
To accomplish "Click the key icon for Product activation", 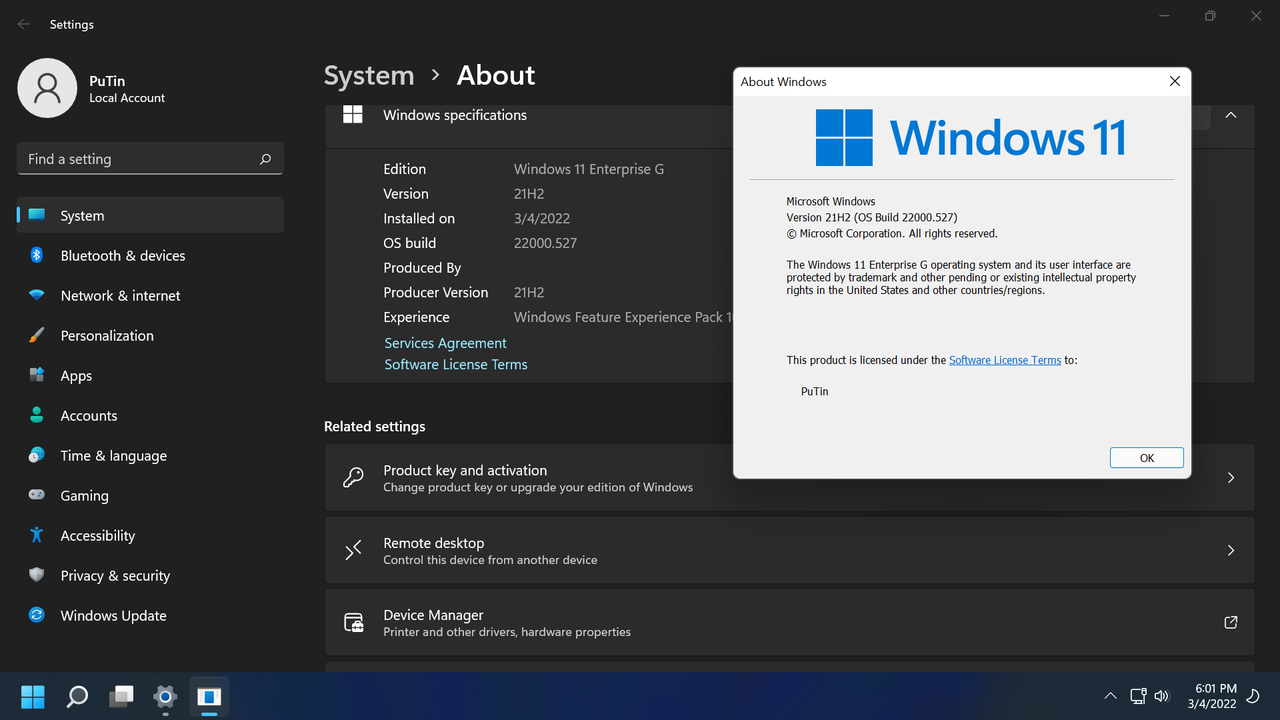I will [x=353, y=477].
